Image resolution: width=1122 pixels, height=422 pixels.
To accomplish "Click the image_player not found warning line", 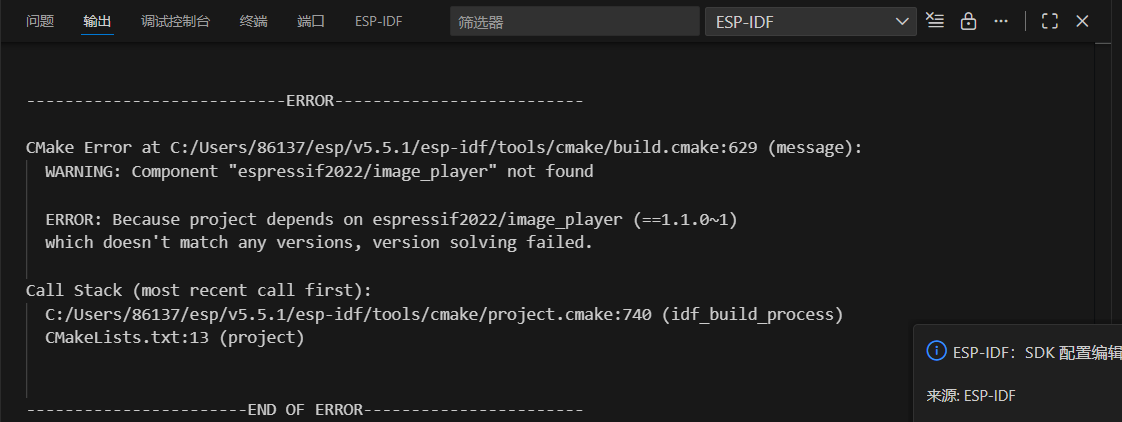I will (x=319, y=171).
